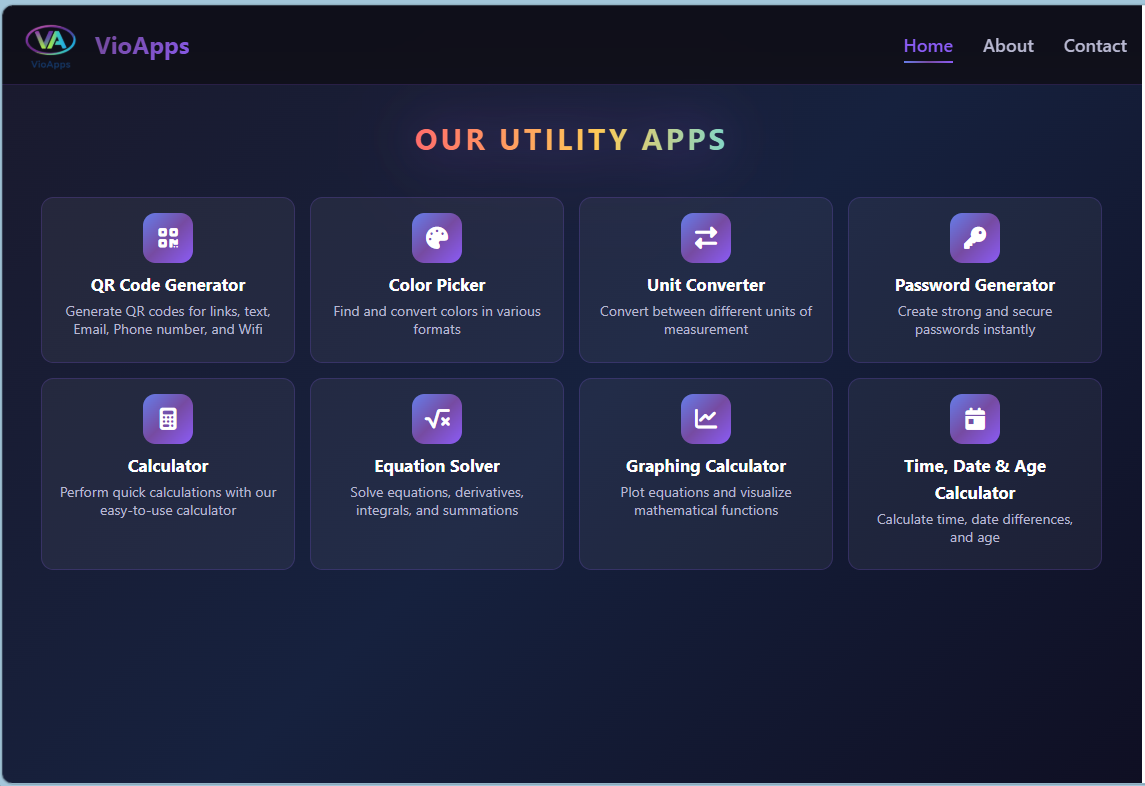Open the Contact page

(x=1094, y=46)
